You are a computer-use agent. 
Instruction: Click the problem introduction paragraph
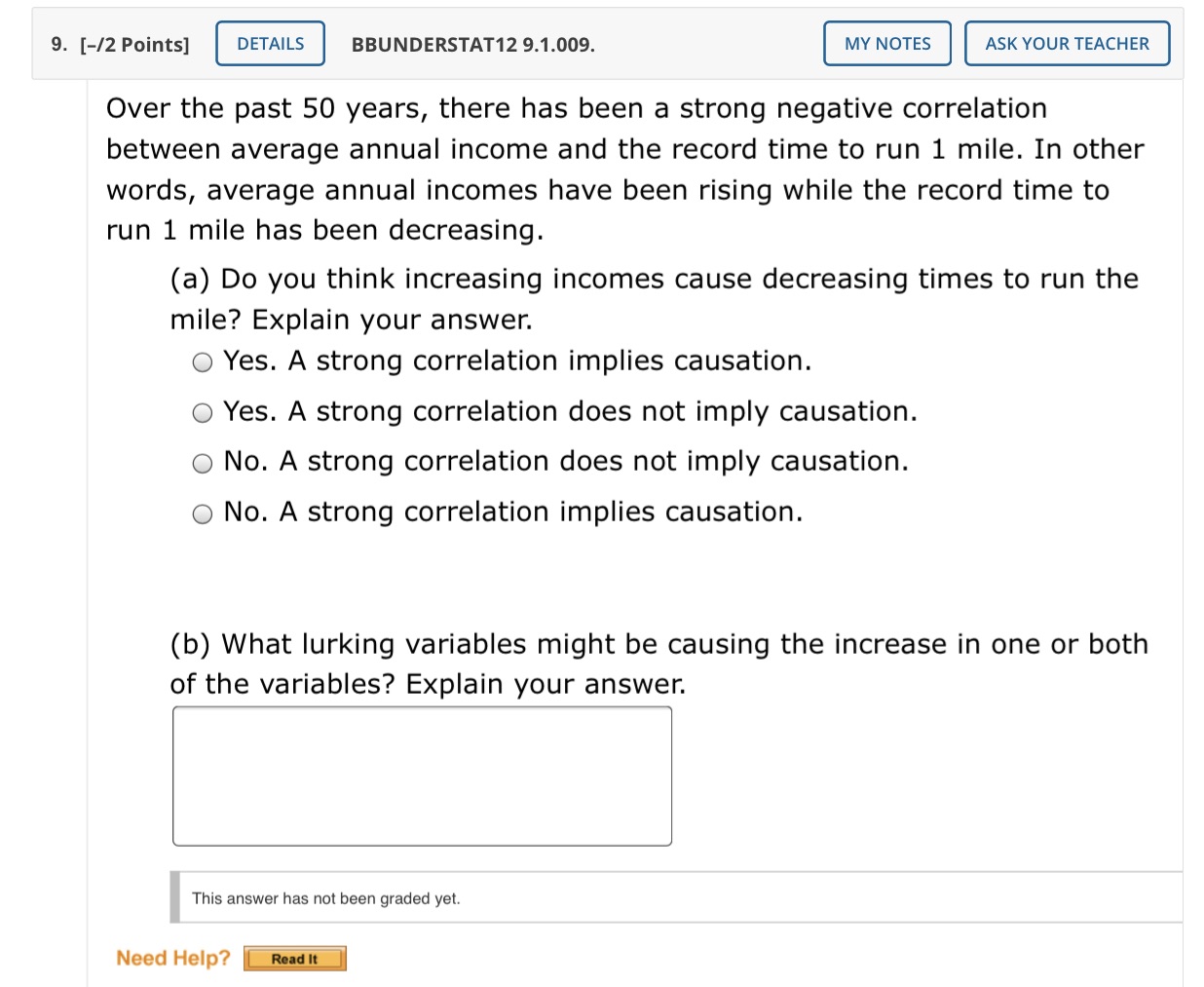click(623, 169)
